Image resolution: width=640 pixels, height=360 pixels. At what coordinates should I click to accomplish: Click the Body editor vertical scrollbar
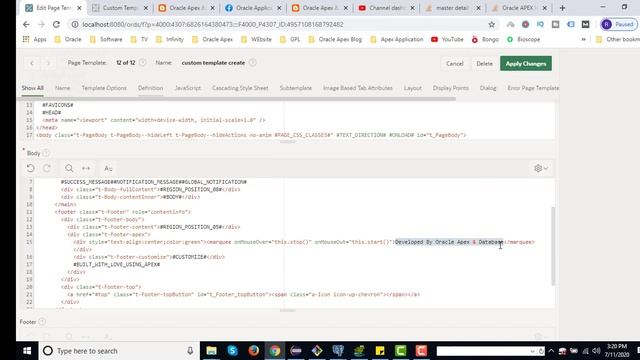[x=553, y=246]
